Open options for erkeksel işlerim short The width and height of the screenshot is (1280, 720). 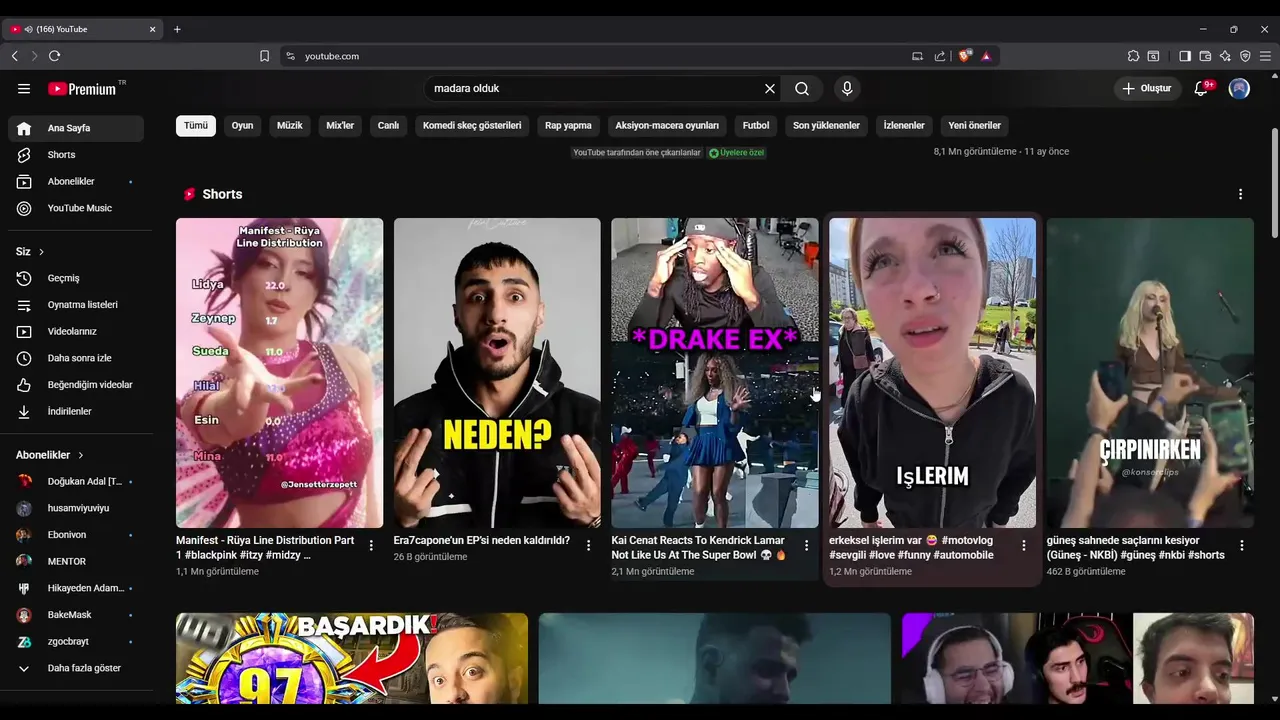[1023, 545]
